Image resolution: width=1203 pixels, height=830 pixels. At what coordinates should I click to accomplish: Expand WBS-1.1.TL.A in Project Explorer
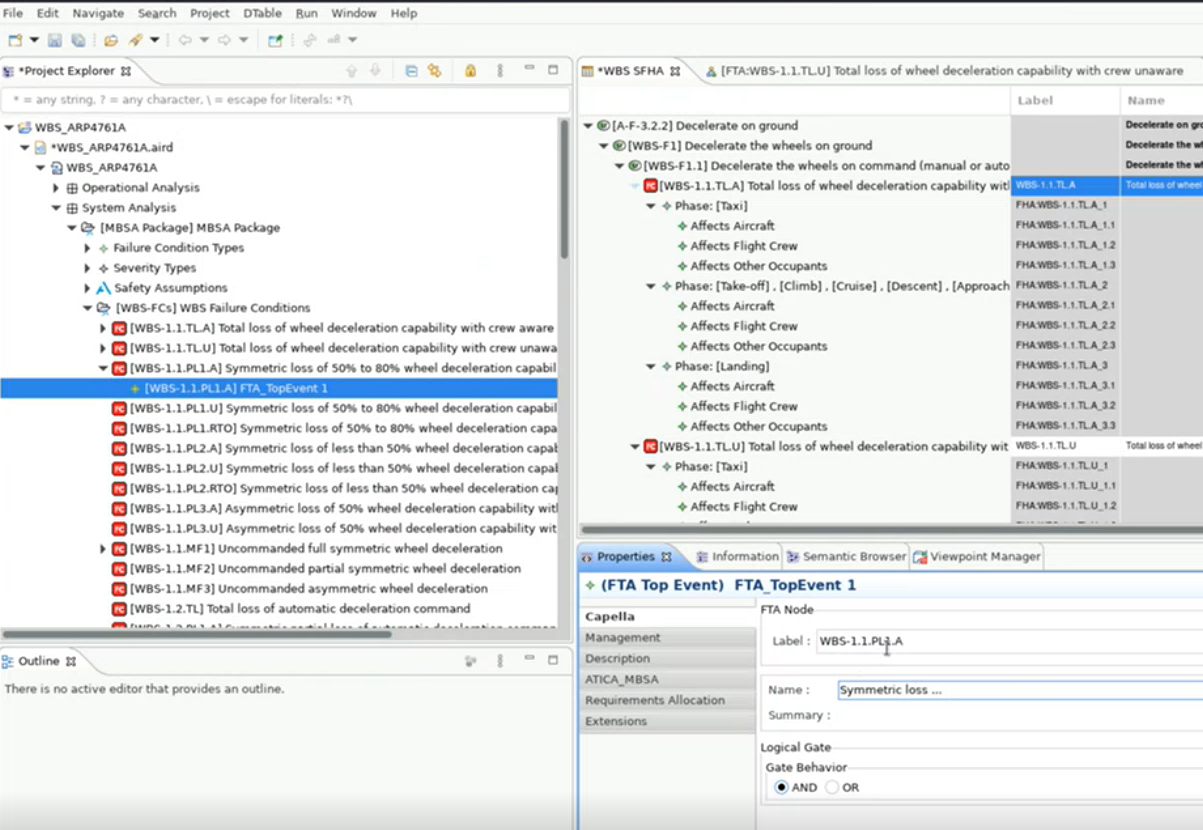pos(103,328)
